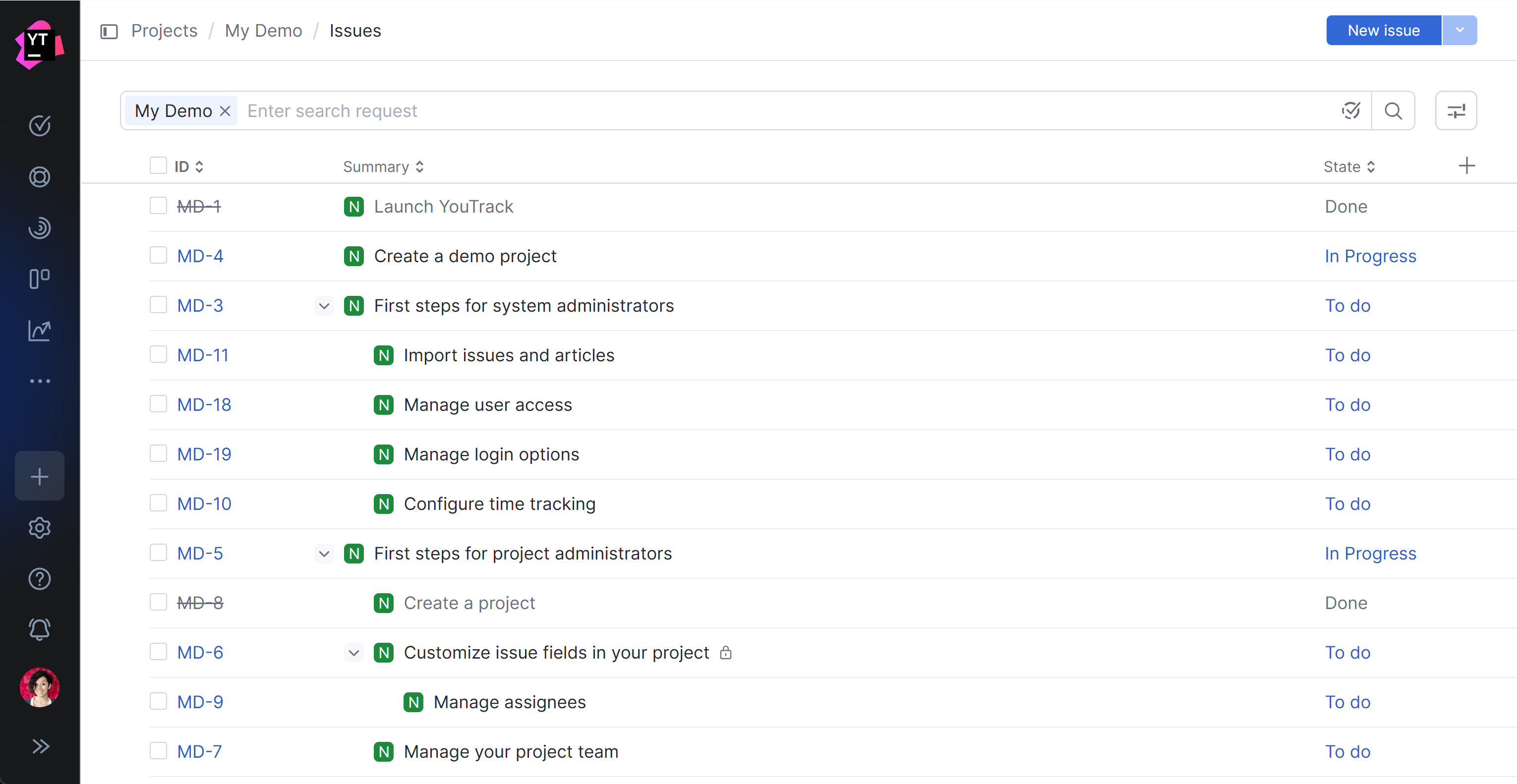1517x784 pixels.
Task: Click the help question mark icon
Action: point(40,579)
